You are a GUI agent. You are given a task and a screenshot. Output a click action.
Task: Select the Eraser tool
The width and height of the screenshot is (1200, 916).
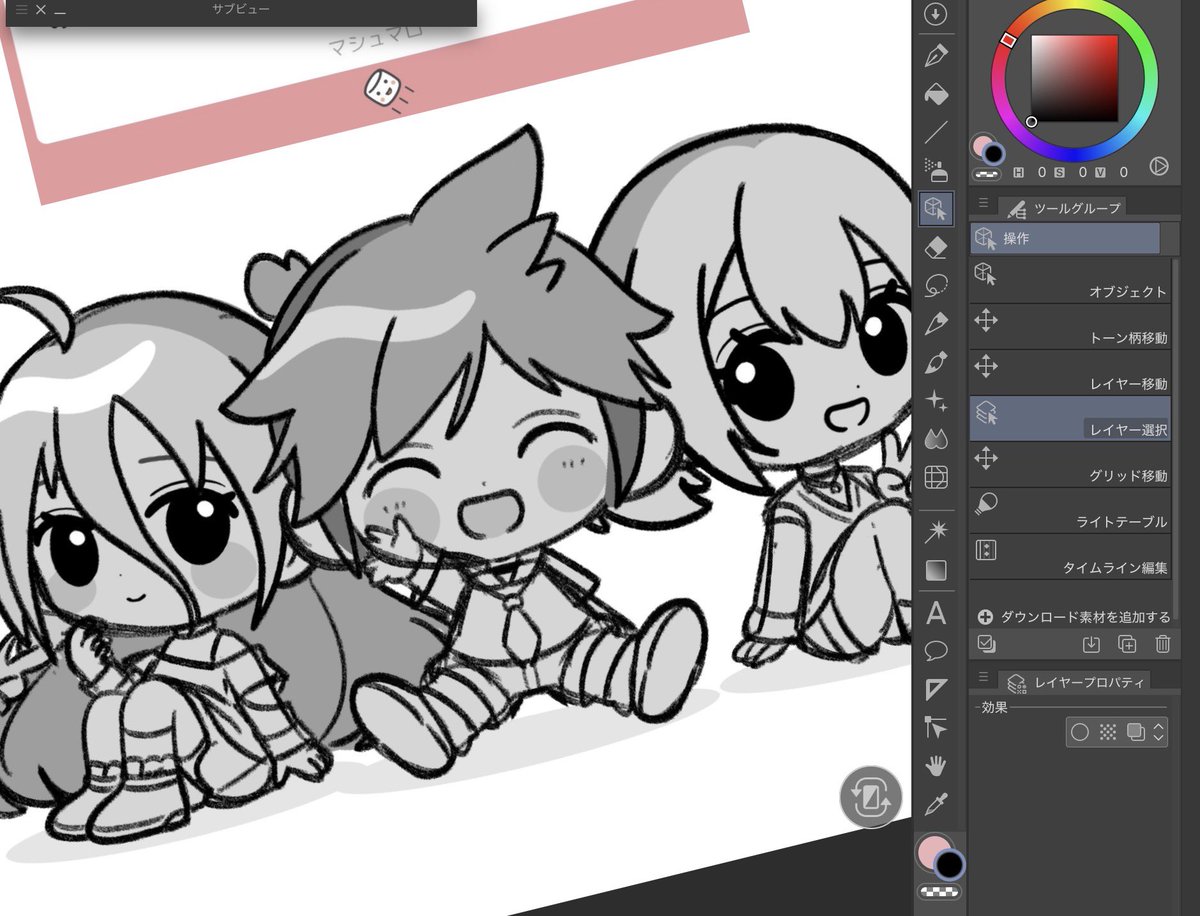coord(936,247)
